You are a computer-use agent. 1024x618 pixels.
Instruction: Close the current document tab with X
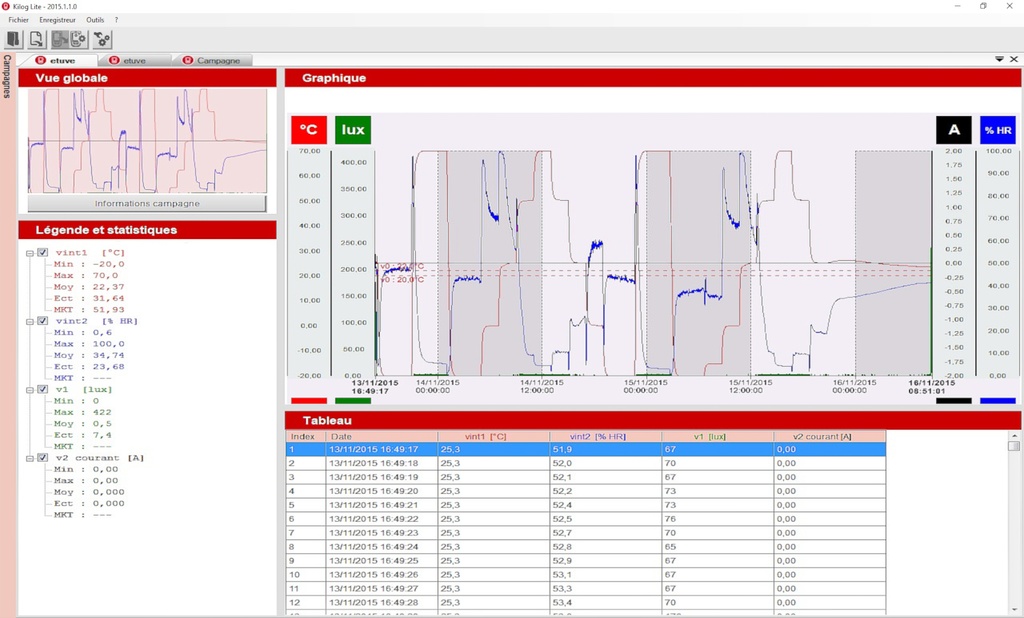1014,59
